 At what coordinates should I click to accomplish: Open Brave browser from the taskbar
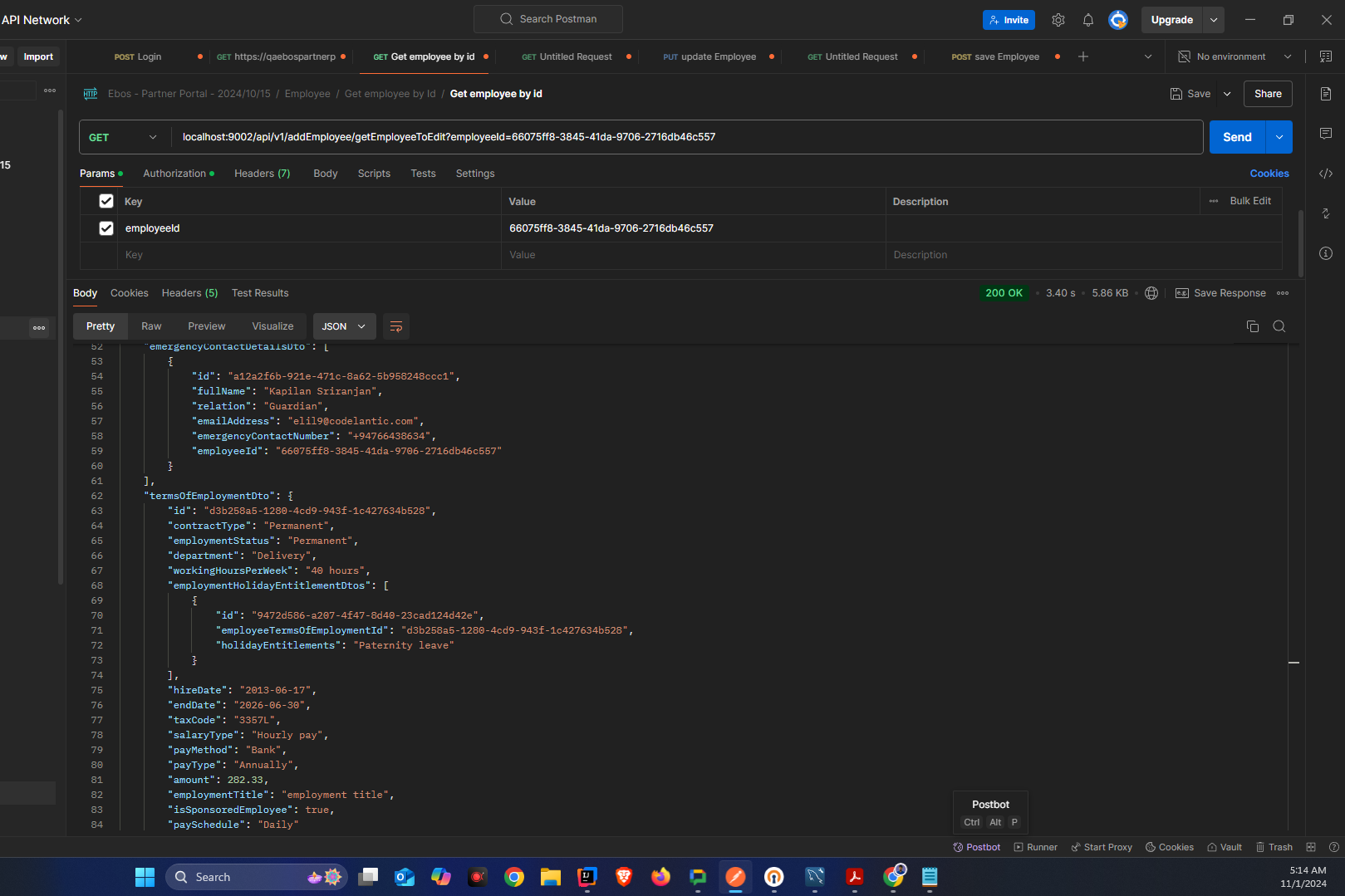coord(624,877)
